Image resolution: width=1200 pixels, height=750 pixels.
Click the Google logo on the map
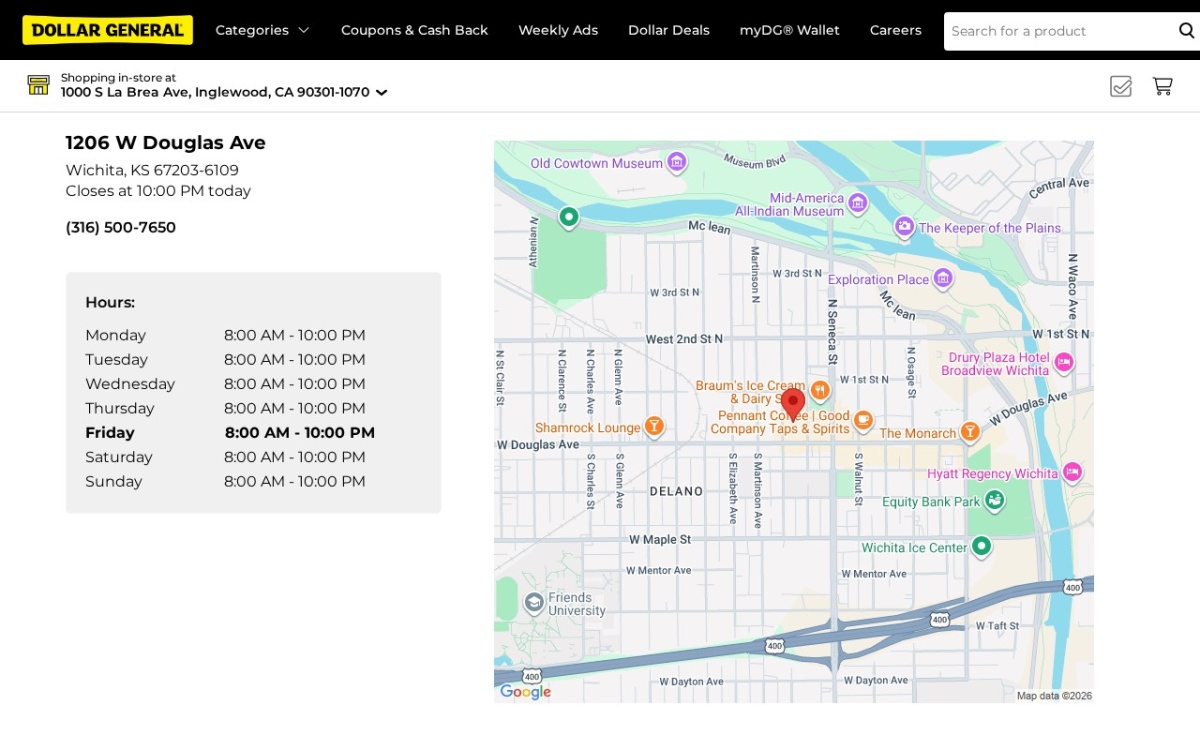(x=526, y=692)
